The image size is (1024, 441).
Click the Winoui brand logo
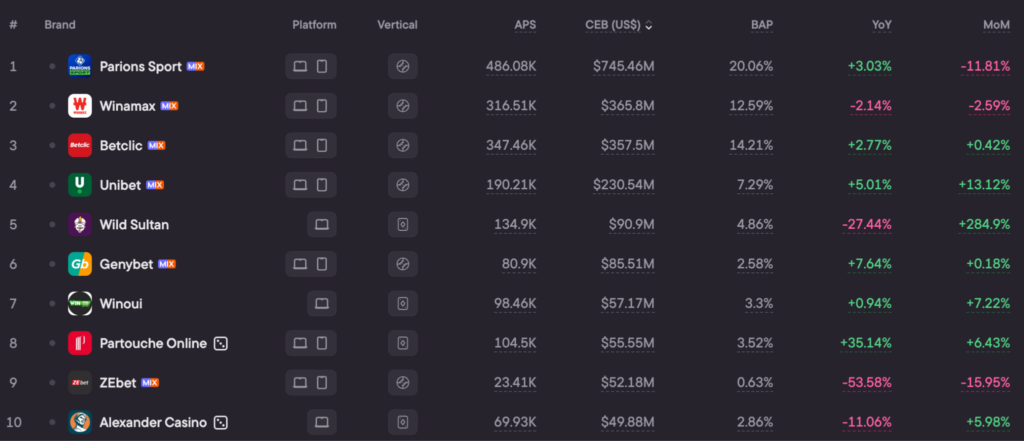click(80, 303)
